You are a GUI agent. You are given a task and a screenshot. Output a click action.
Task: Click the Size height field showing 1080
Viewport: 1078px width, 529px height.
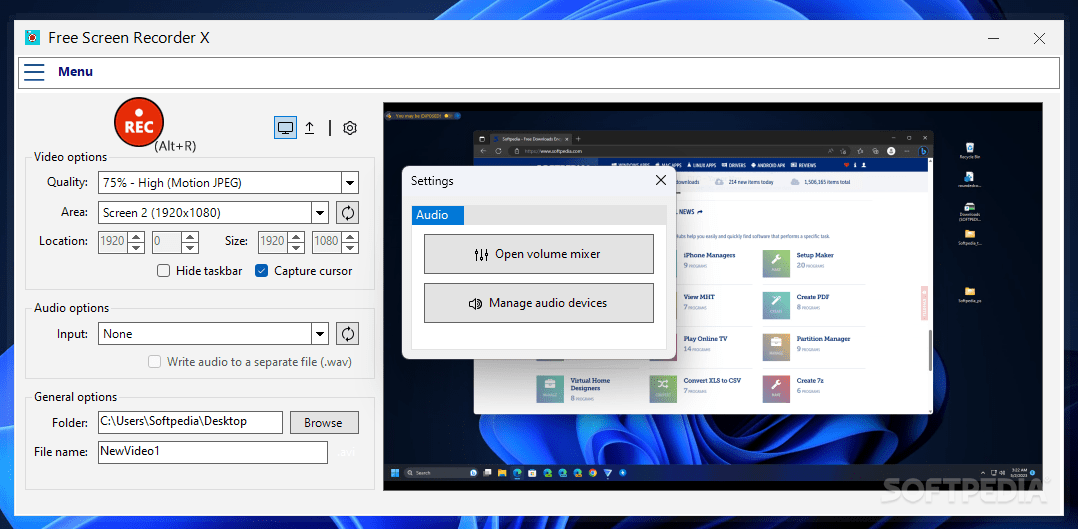click(x=328, y=241)
